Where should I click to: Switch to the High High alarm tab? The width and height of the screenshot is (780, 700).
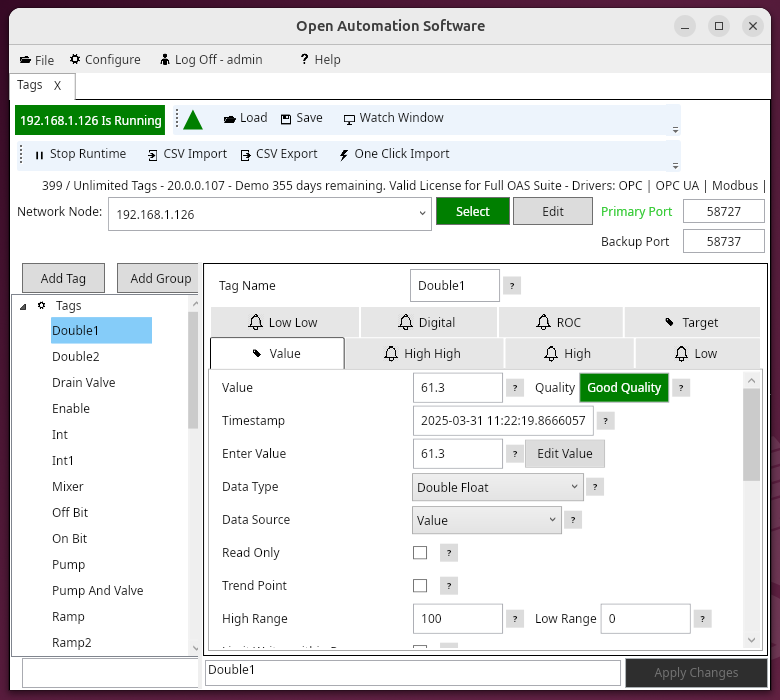[423, 354]
